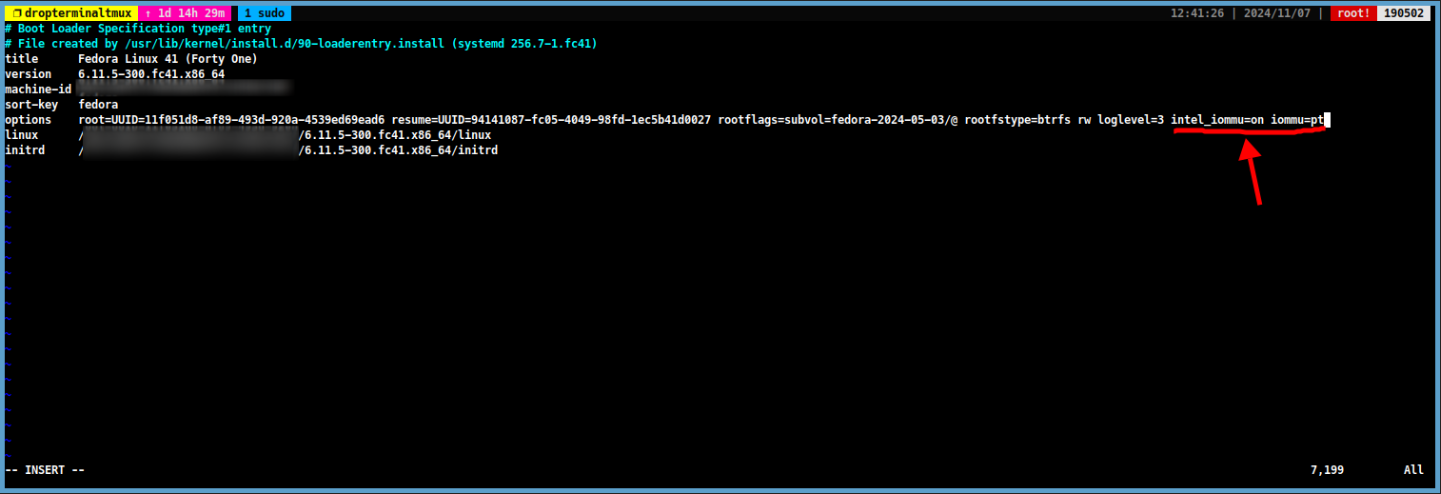This screenshot has height=494, width=1441.
Task: Place cursor on intel_iommu=on option
Action: 1217,120
